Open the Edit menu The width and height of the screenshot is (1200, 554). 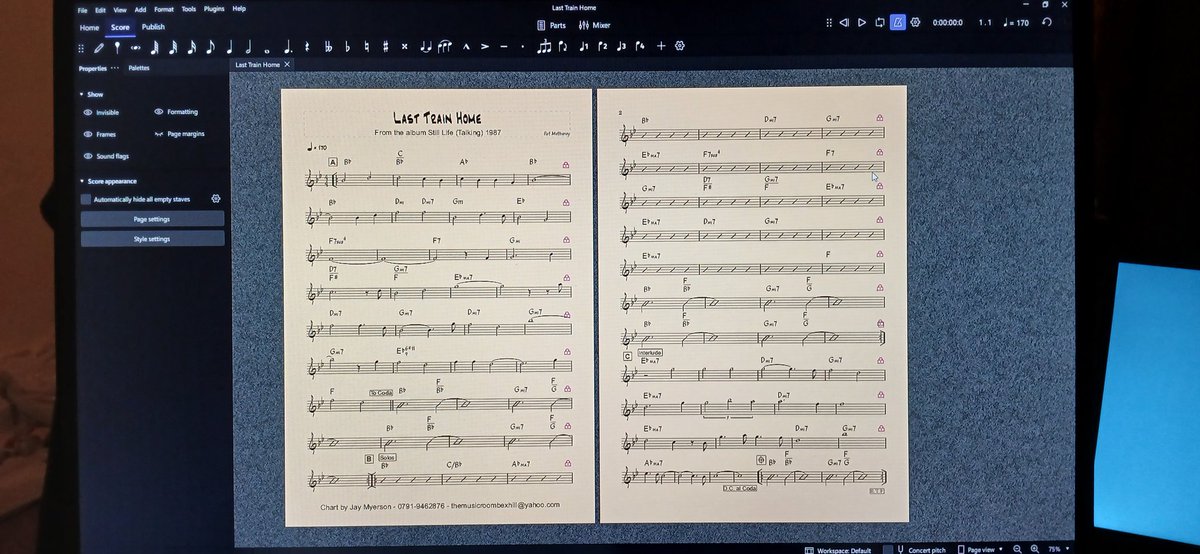click(100, 8)
